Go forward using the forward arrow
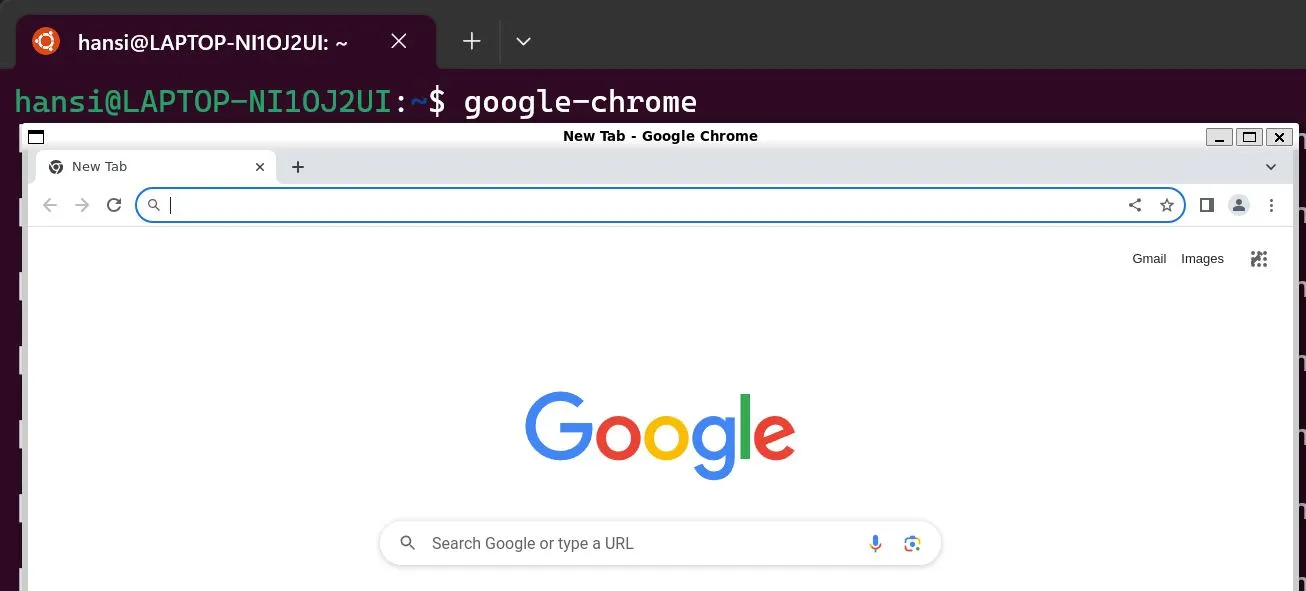Screen dimensions: 1306x591 [82, 205]
